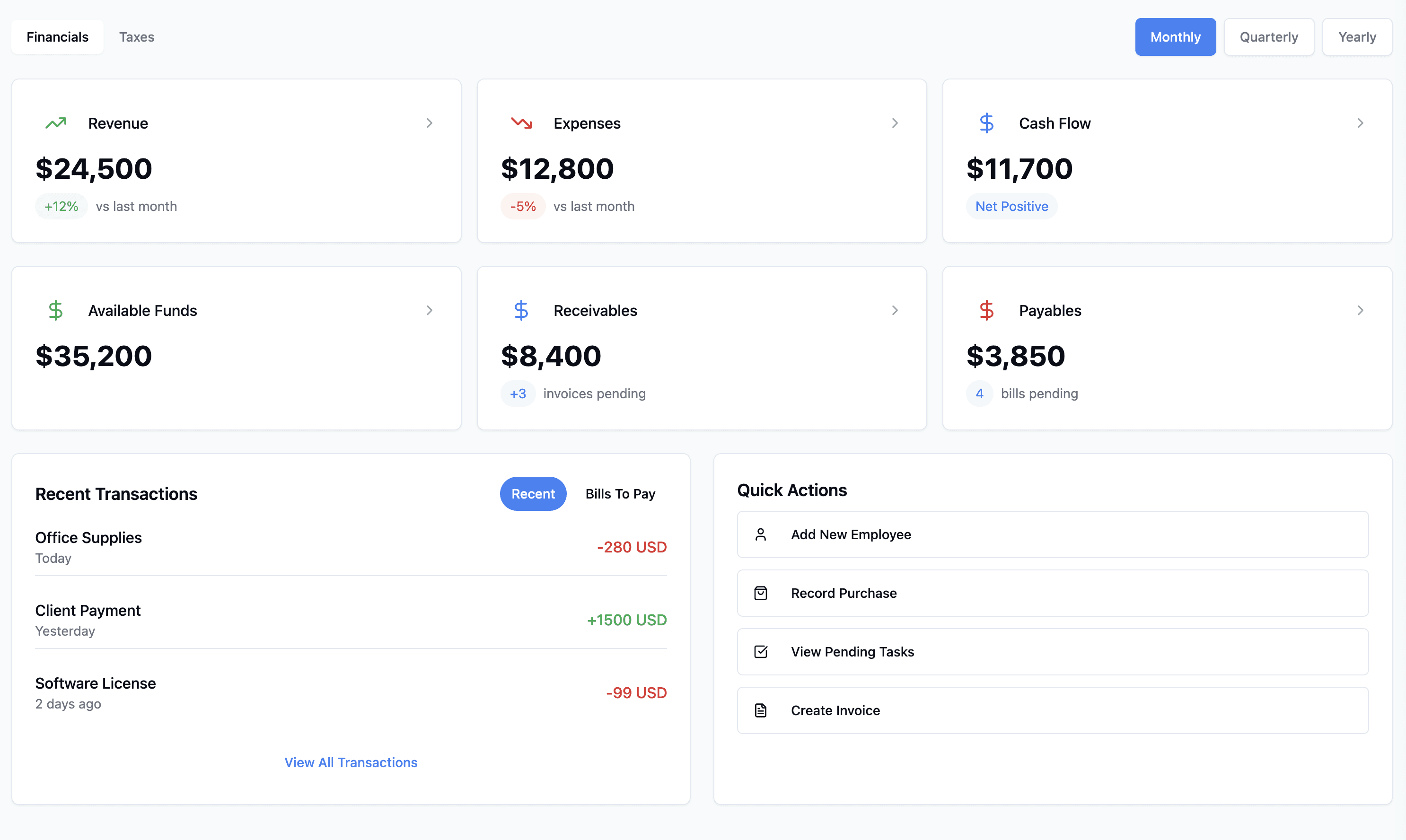Select the Client Payment transaction row
Viewport: 1406px width, 840px height.
pyautogui.click(x=351, y=620)
